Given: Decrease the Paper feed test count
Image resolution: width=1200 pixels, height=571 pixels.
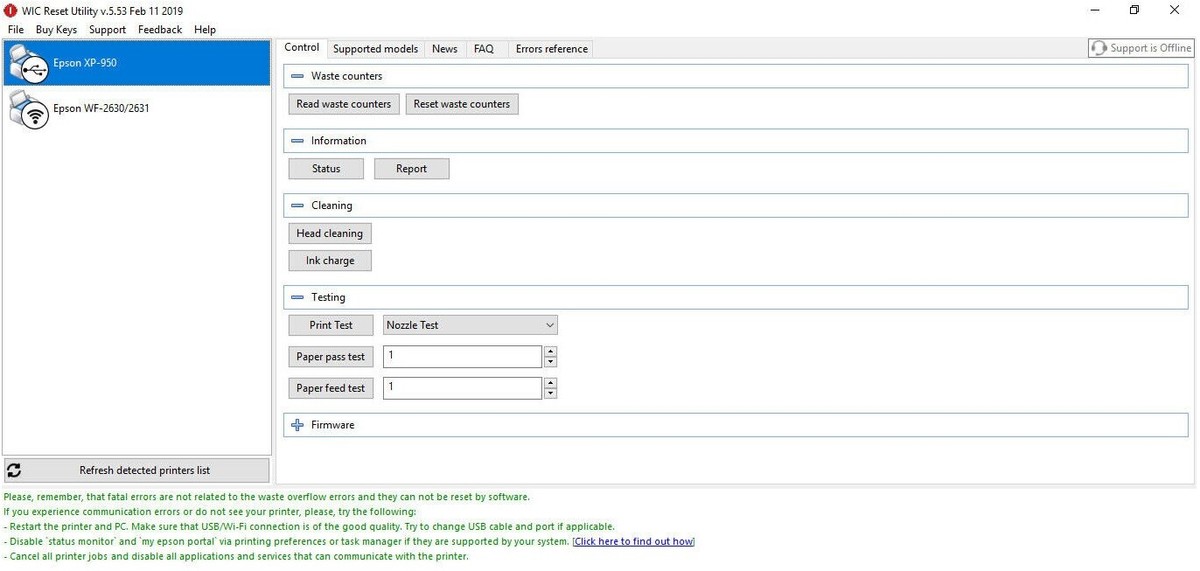Looking at the screenshot, I should 551,393.
